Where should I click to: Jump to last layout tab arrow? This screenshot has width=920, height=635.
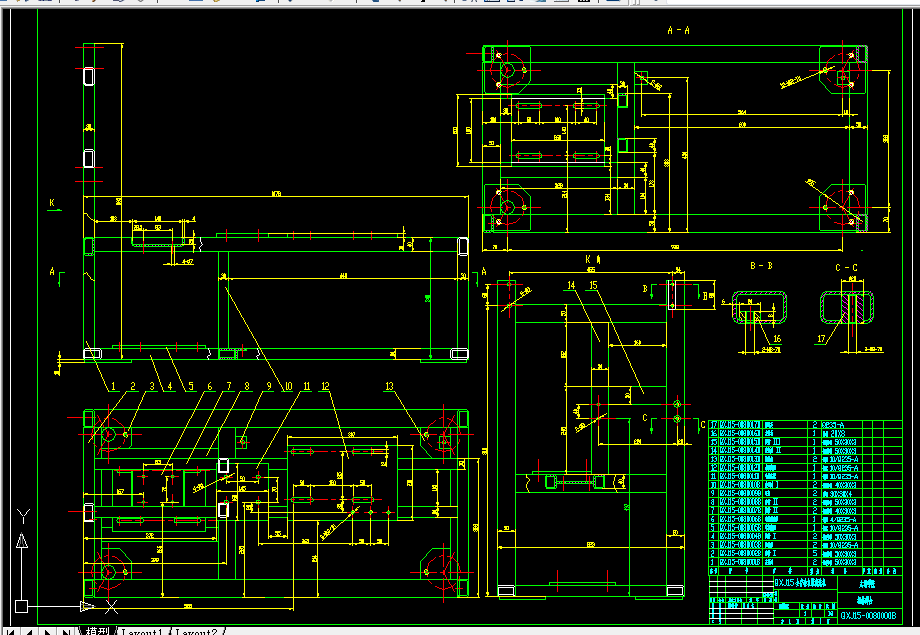click(x=66, y=632)
